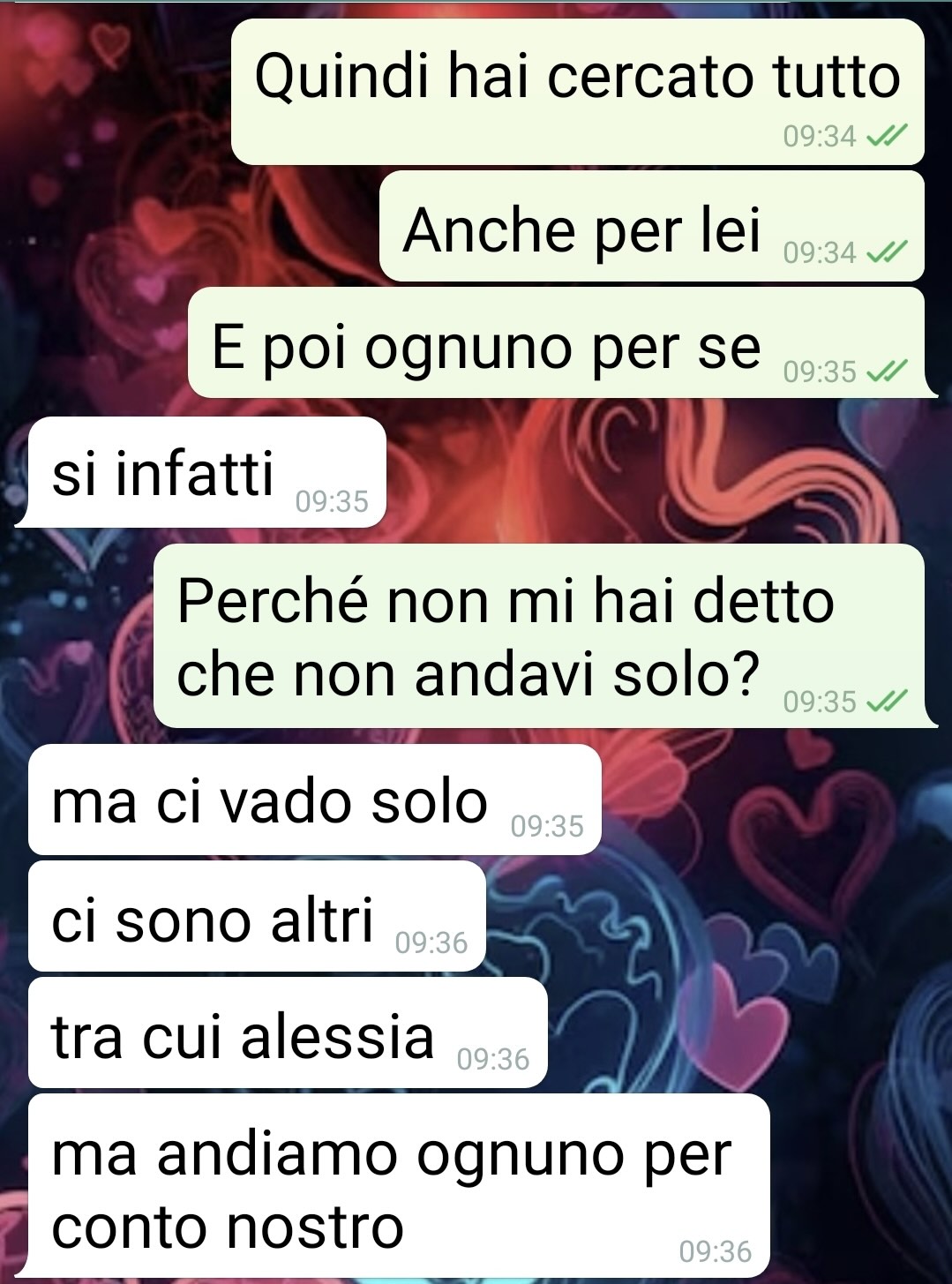Click the 09:35 timestamp next to 'ma ci vado solo'
The image size is (952, 1284).
547,826
